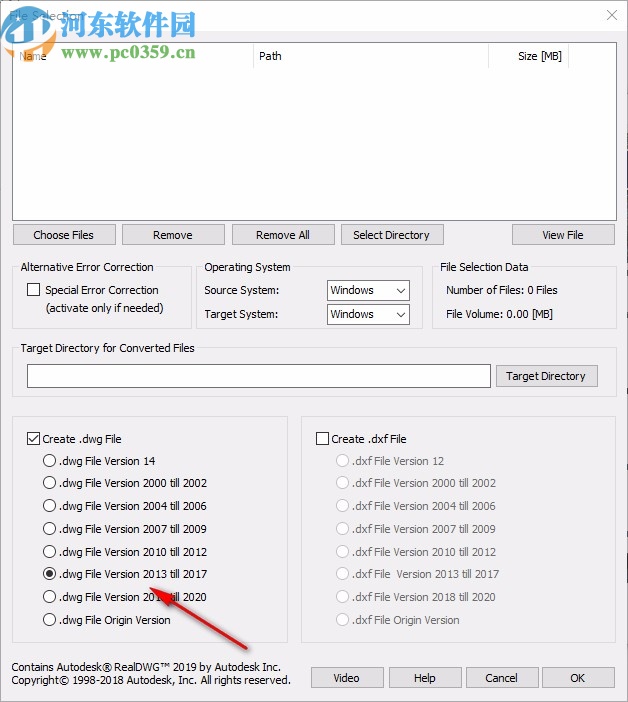Click the Choose Files button
The height and width of the screenshot is (702, 628).
point(64,235)
